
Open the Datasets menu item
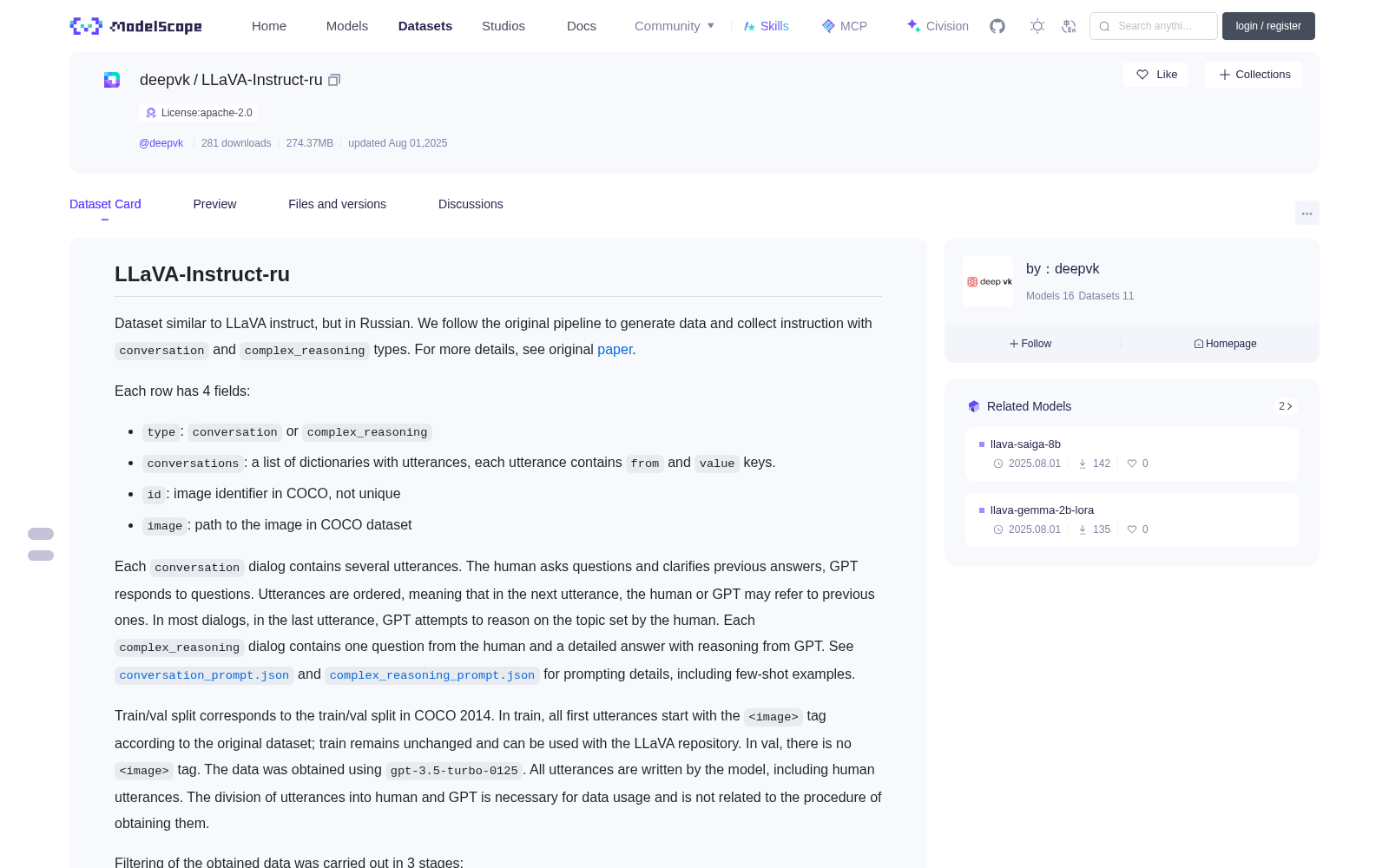coord(425,26)
